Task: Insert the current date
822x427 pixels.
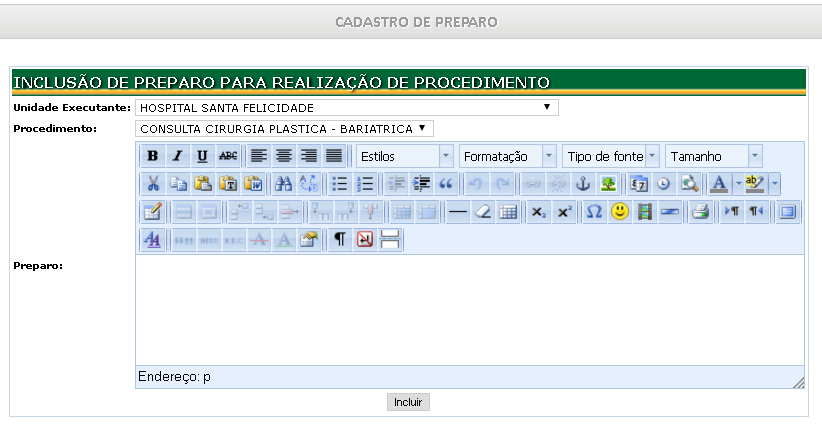Action: tap(639, 184)
